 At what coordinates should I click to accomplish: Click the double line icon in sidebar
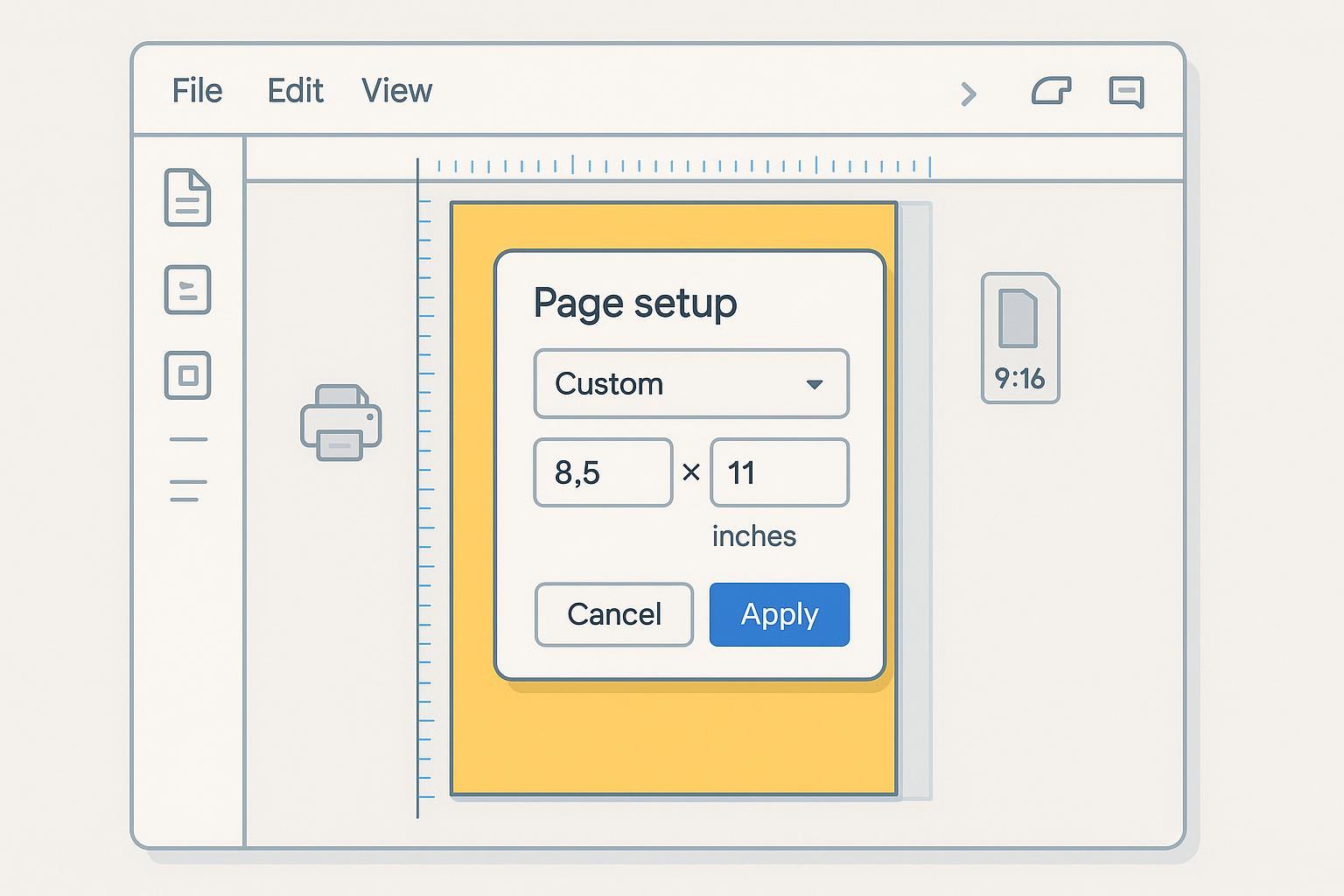click(188, 491)
